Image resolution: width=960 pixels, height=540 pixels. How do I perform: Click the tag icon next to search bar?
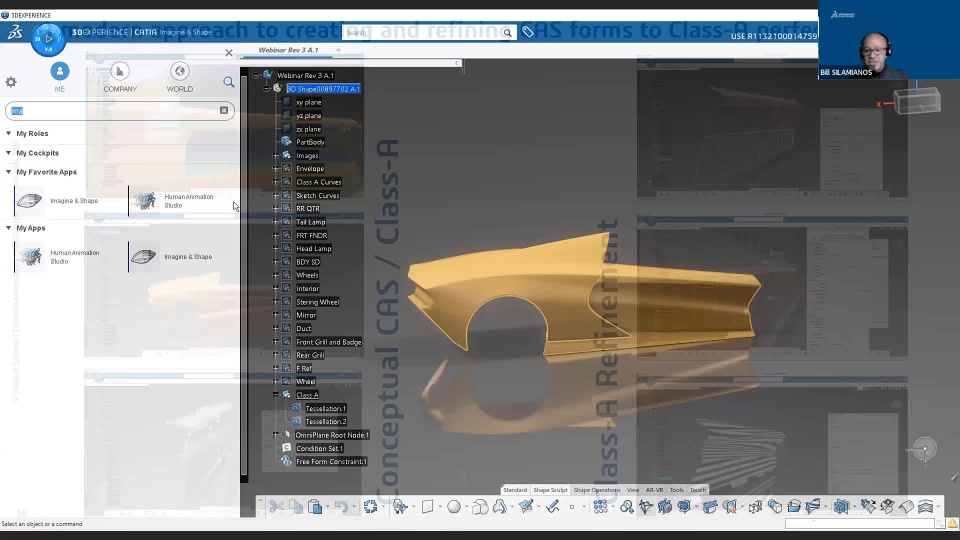pyautogui.click(x=528, y=32)
